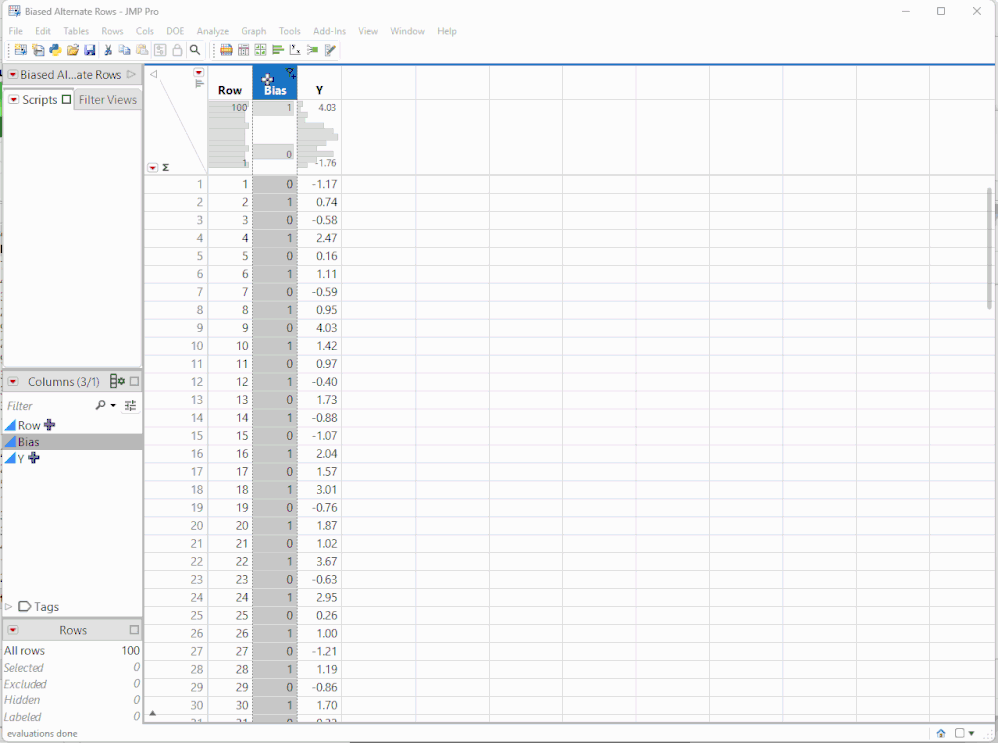Click the run arrow beside table name
Screen dimensions: 998x743
(131, 74)
